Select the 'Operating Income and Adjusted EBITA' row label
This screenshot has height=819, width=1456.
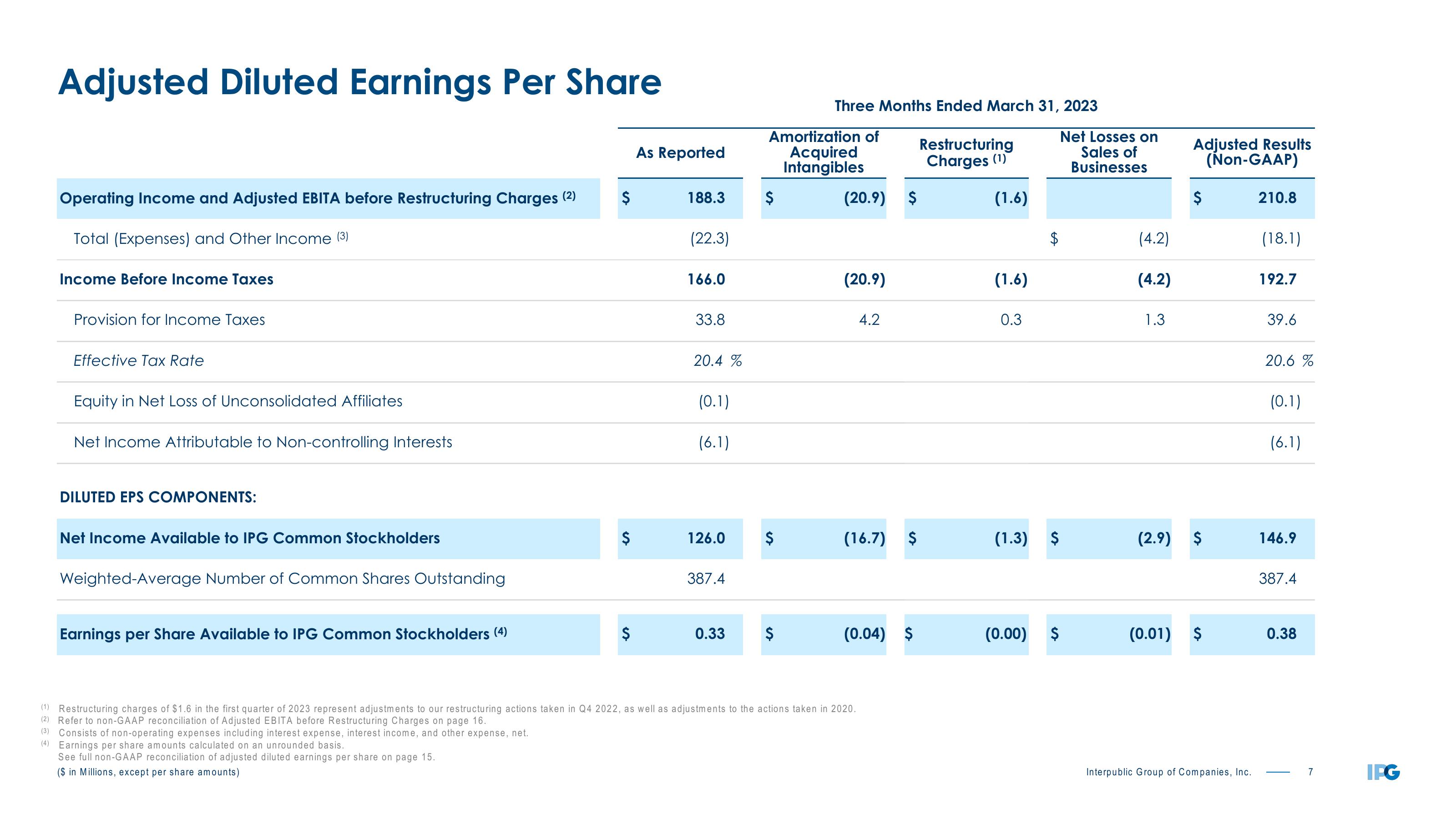pos(318,198)
